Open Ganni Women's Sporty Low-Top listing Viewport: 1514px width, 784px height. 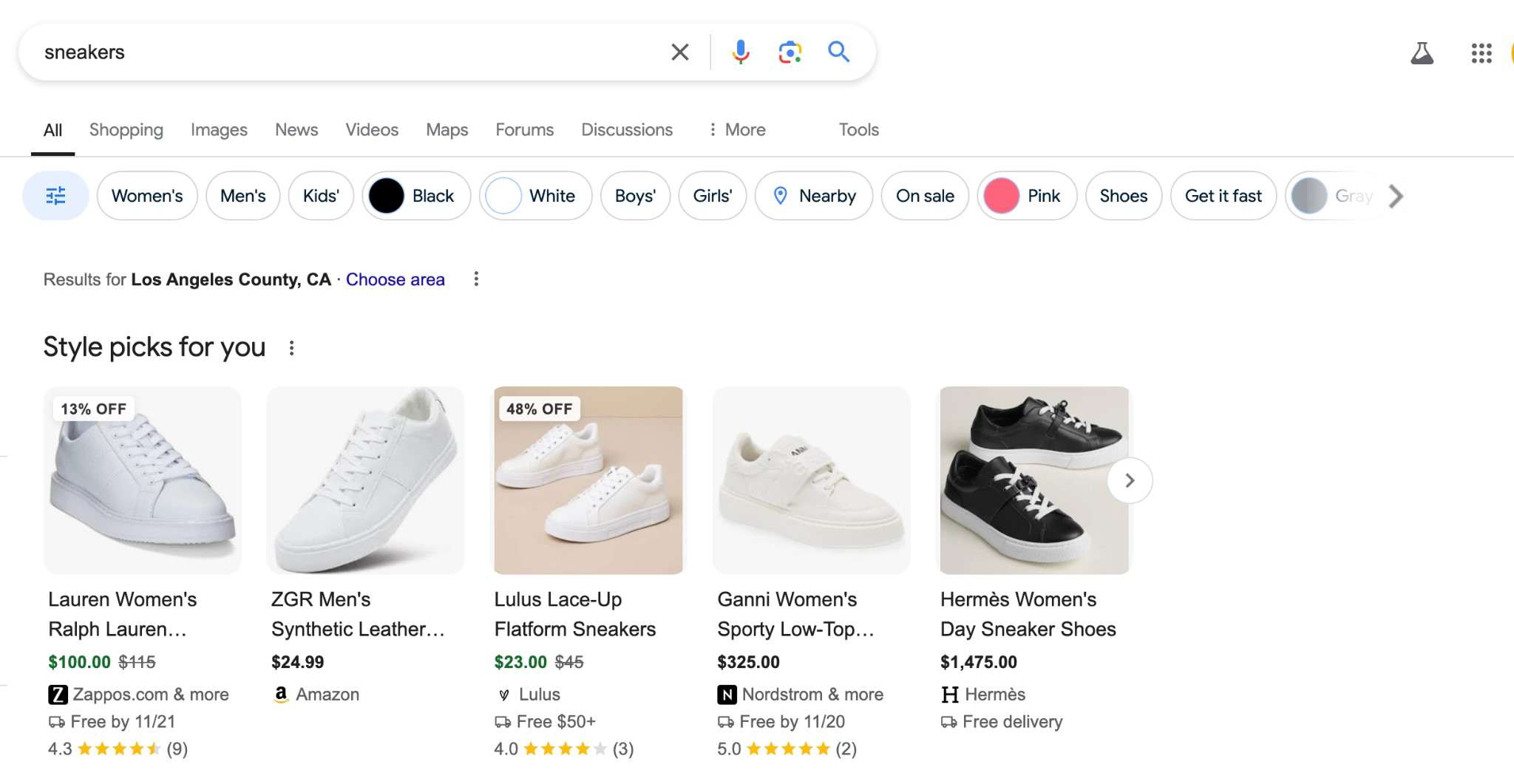(795, 614)
